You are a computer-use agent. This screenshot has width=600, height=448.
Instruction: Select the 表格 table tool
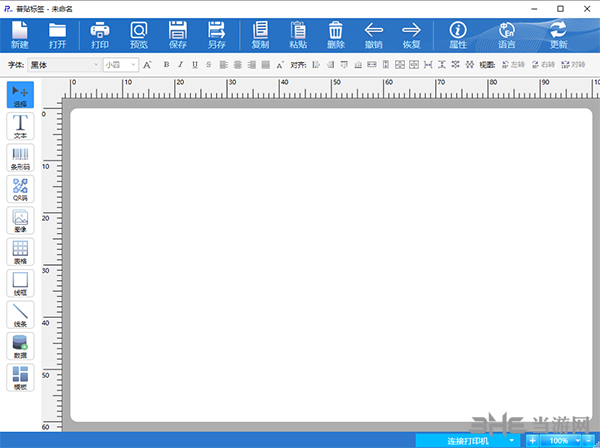pos(20,252)
